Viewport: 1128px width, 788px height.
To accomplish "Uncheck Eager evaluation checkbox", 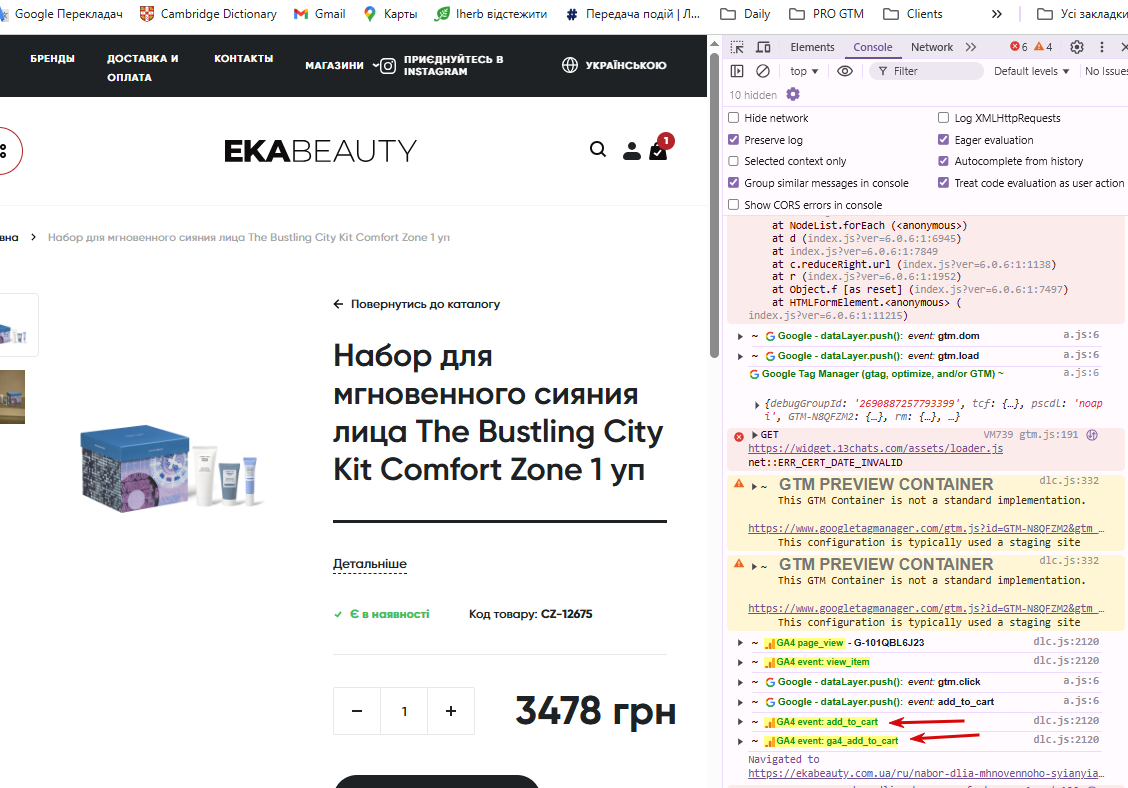I will click(943, 139).
